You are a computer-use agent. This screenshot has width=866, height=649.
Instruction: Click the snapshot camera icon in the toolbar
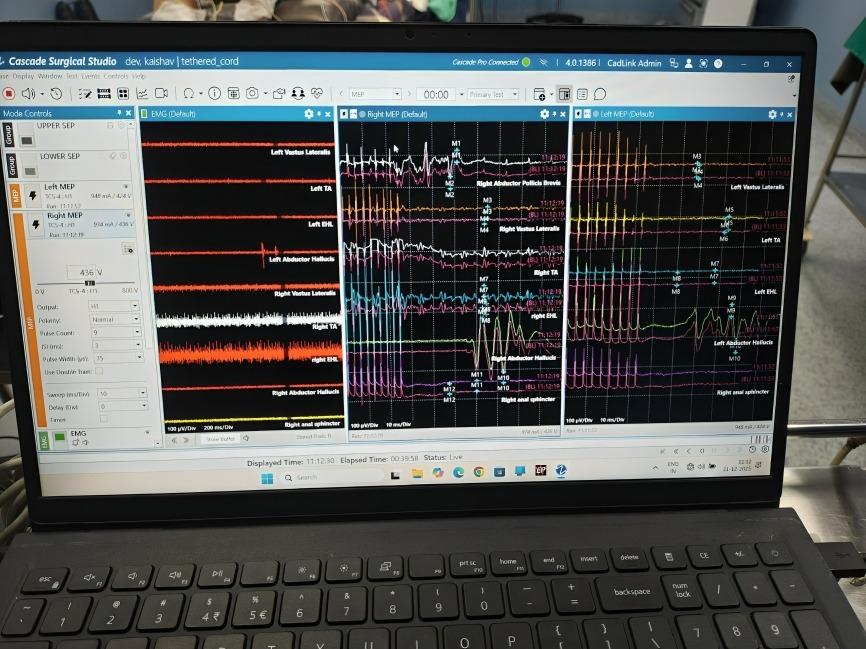click(253, 93)
